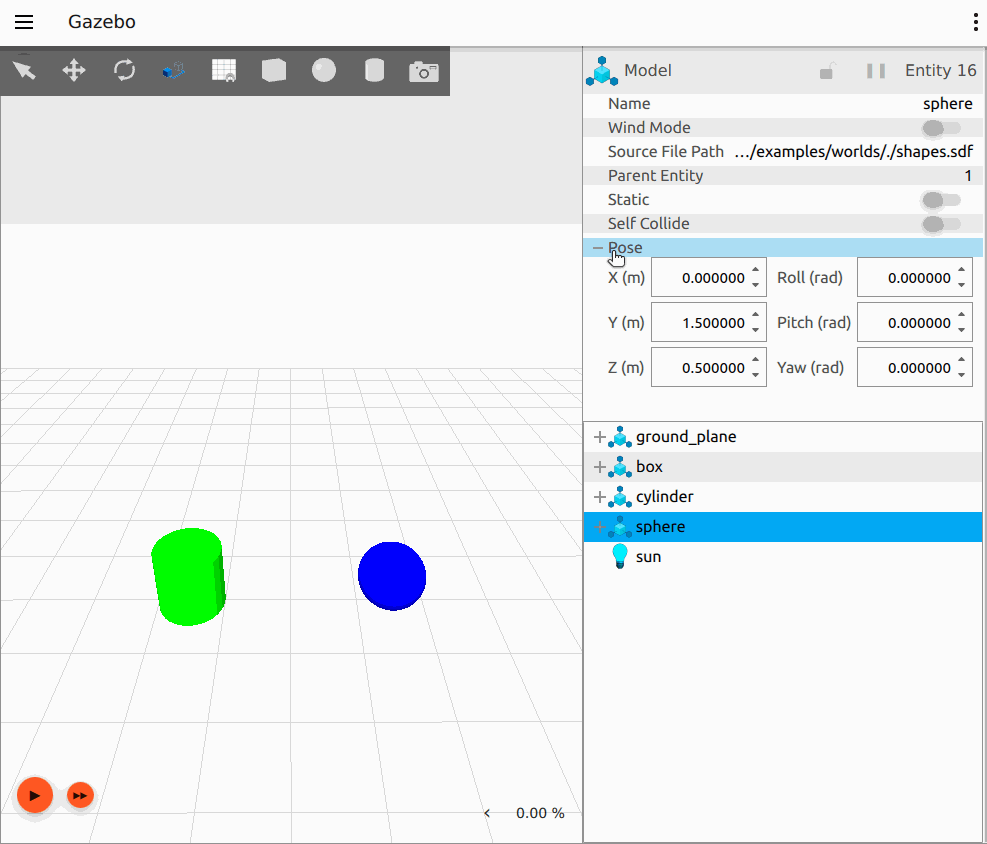
Task: Expand the cylinder tree entry
Action: [x=600, y=497]
